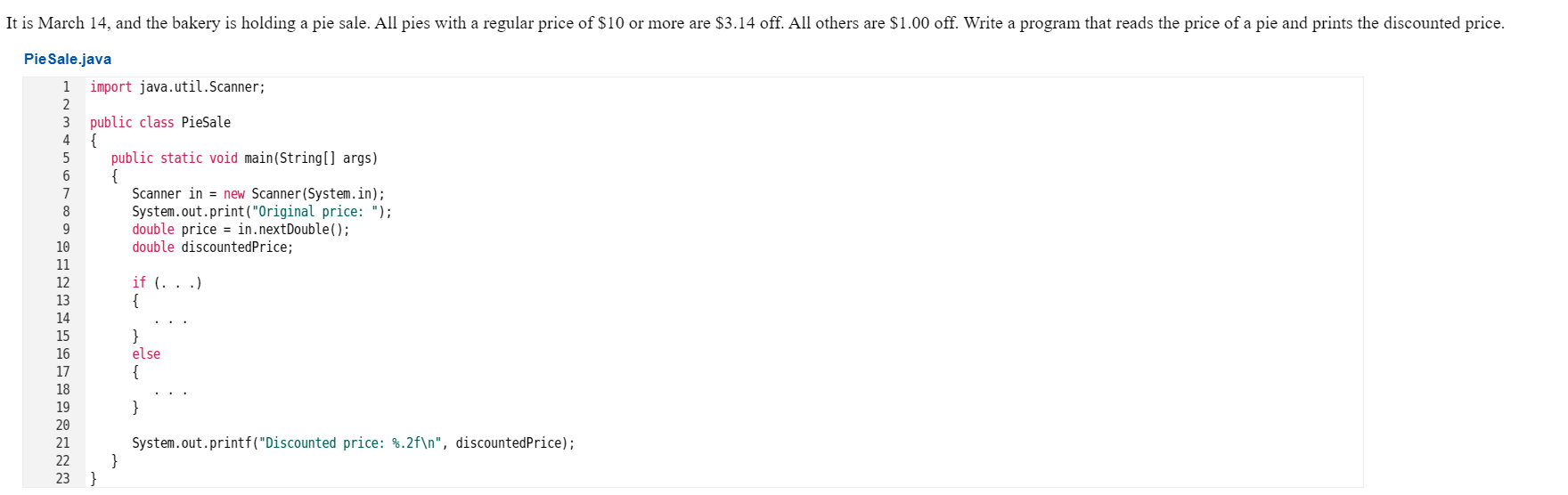Click the double discountedPrice declaration
The image size is (1568, 495).
coord(212,247)
